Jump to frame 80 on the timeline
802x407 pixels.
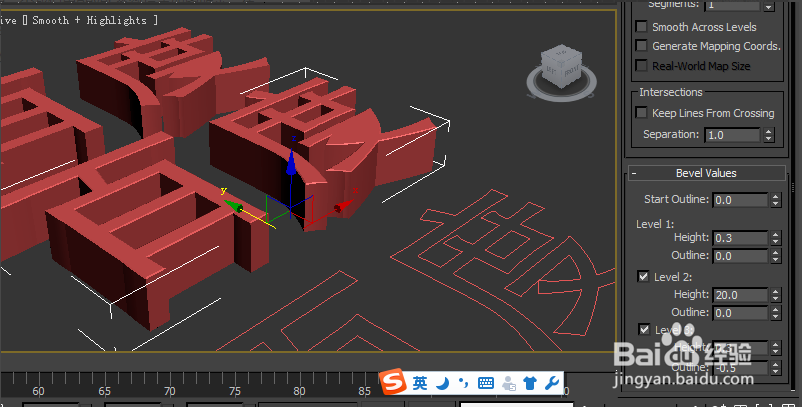[299, 391]
